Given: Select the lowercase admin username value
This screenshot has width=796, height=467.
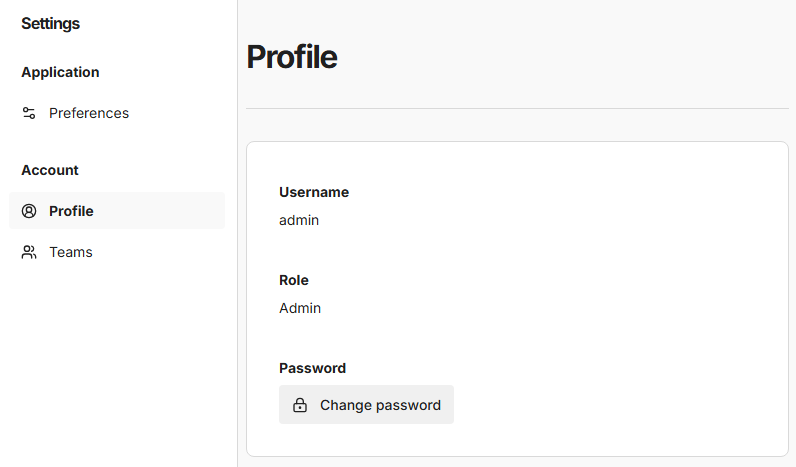Looking at the screenshot, I should (299, 220).
